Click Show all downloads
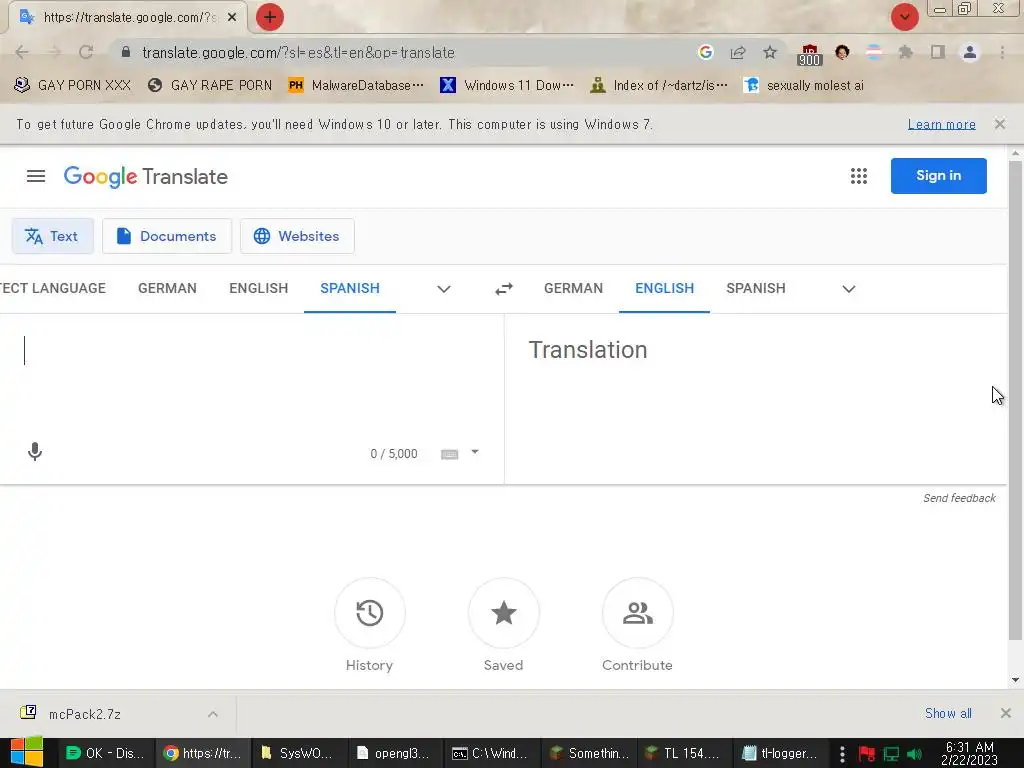 coord(948,713)
